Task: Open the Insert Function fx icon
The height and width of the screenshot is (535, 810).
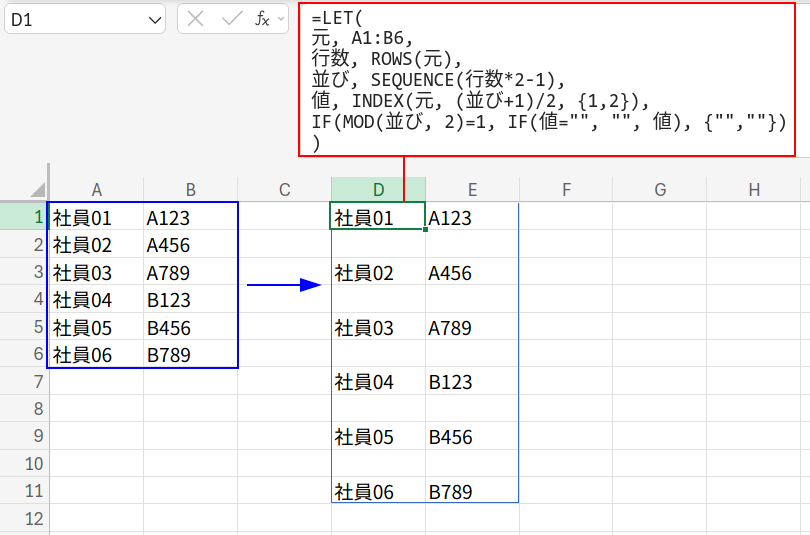Action: point(262,19)
